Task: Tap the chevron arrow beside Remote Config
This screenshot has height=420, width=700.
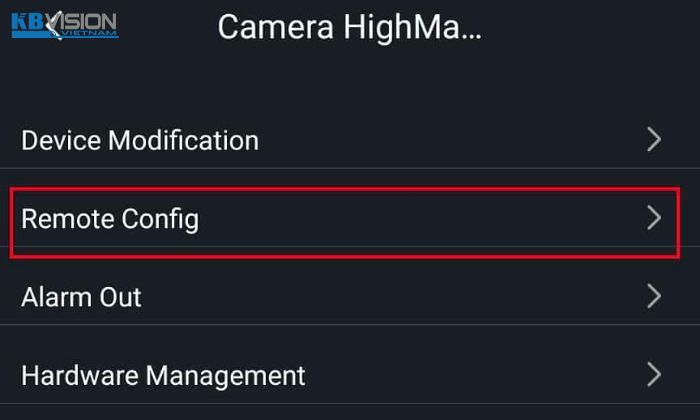Action: click(654, 218)
